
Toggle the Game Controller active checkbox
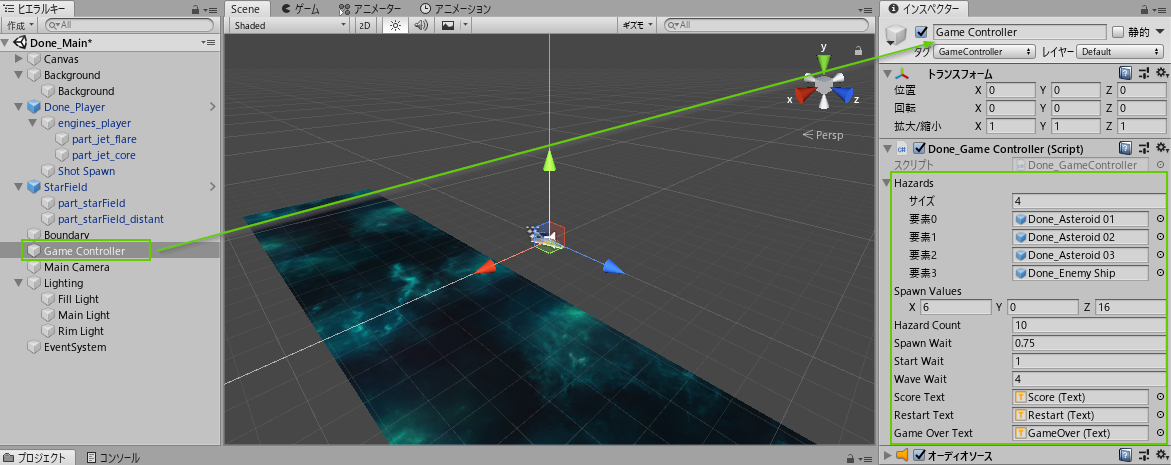click(x=921, y=32)
